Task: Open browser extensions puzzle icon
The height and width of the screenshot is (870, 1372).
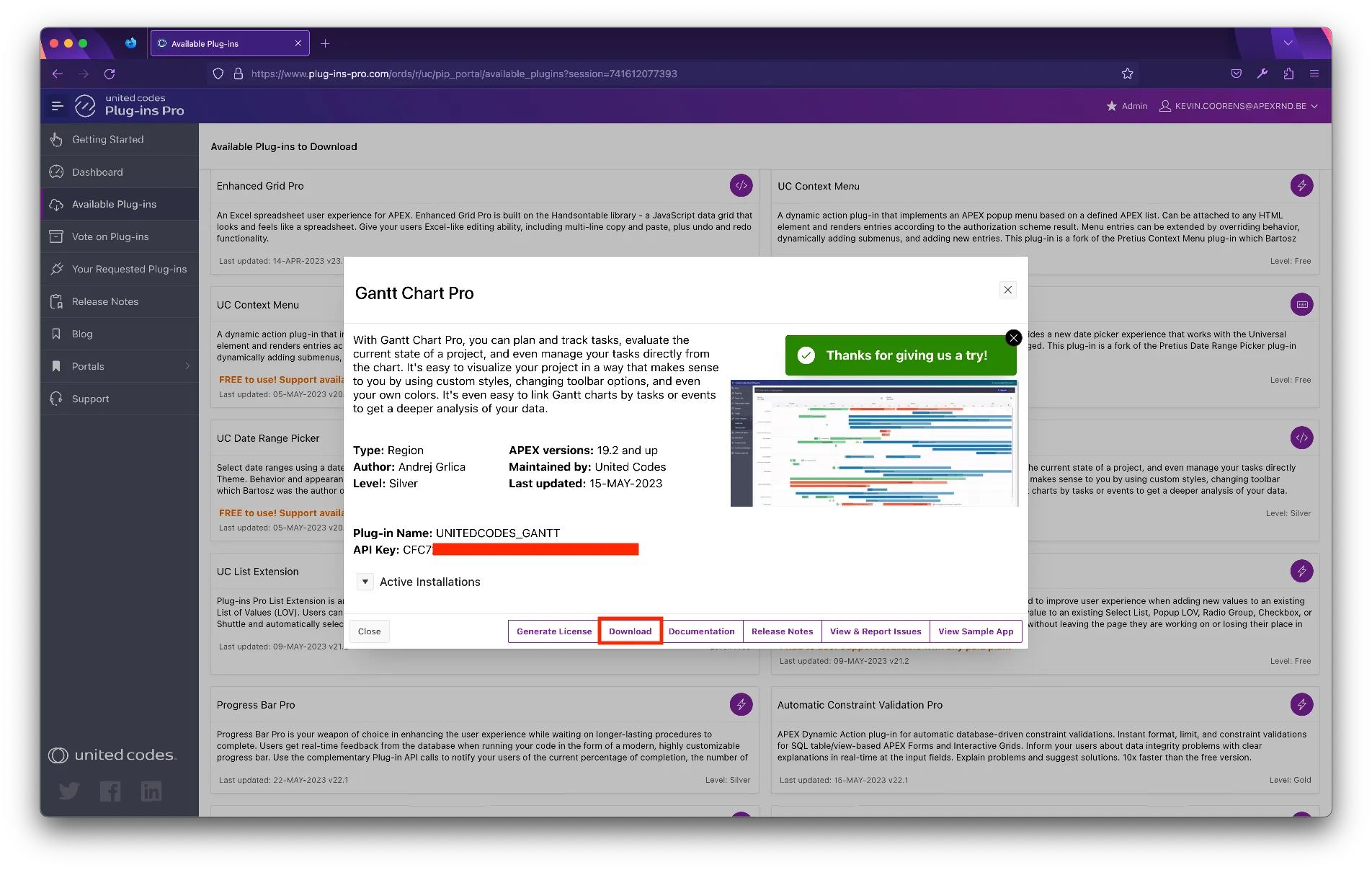Action: pyautogui.click(x=1288, y=74)
